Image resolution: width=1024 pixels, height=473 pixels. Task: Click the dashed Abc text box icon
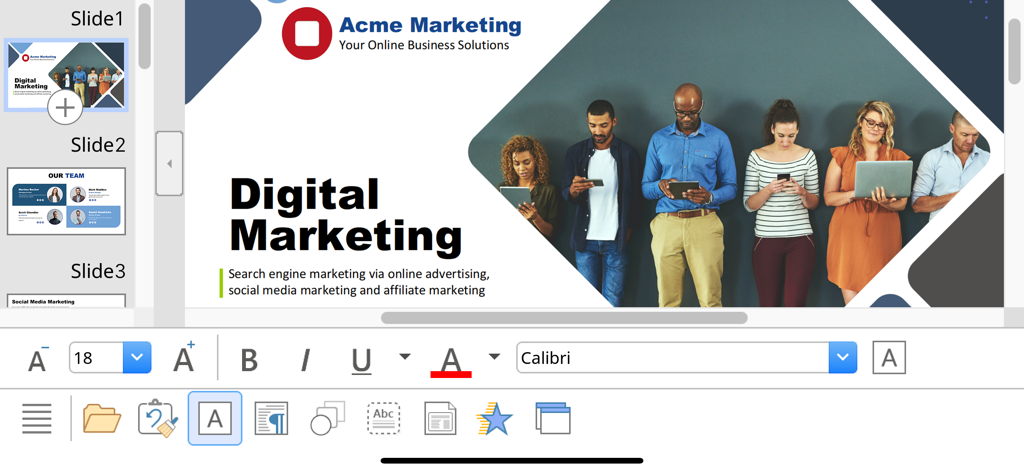pos(383,418)
